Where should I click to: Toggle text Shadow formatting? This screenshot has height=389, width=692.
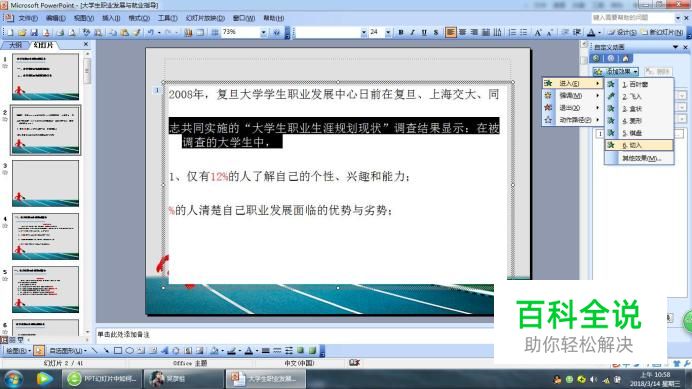pos(436,32)
